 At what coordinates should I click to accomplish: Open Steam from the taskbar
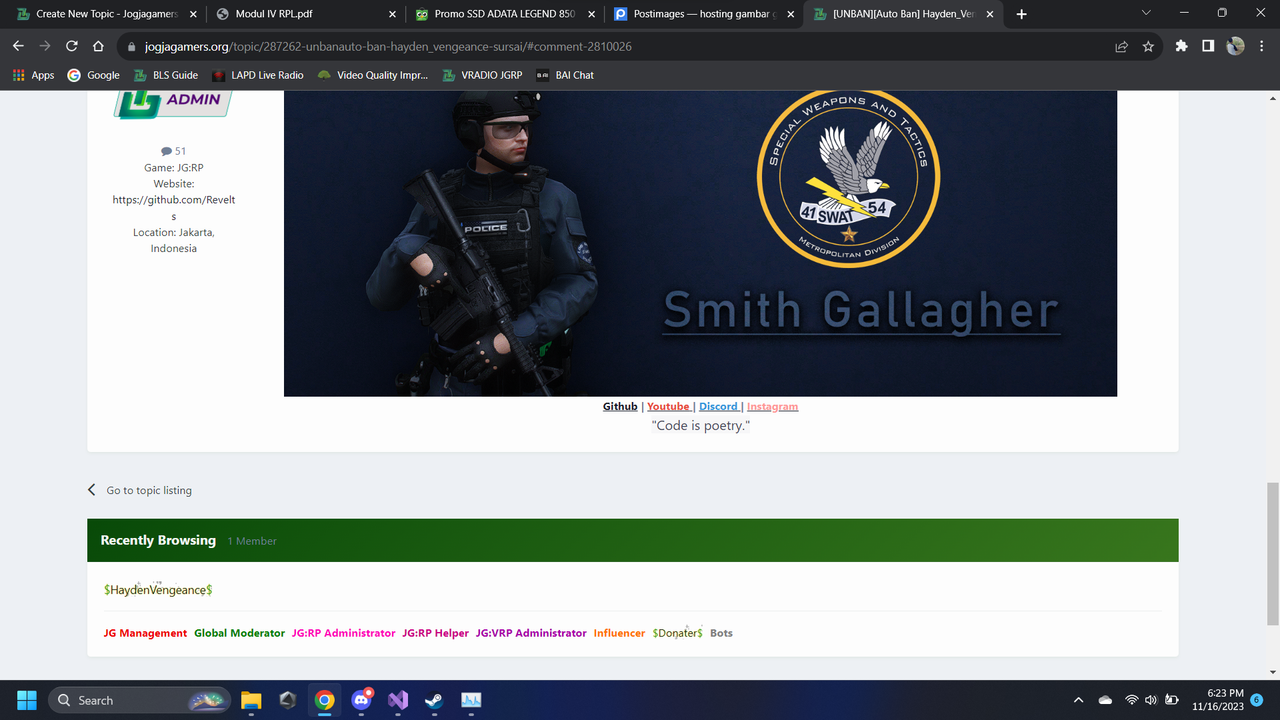tap(435, 700)
